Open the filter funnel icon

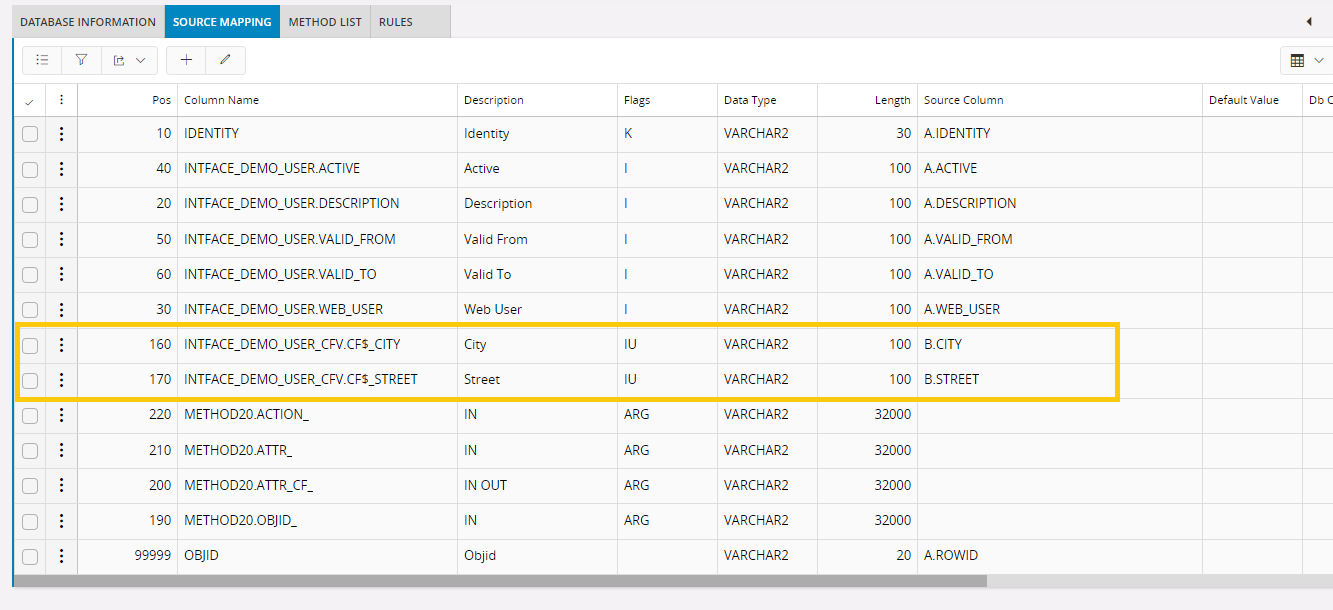click(x=81, y=60)
